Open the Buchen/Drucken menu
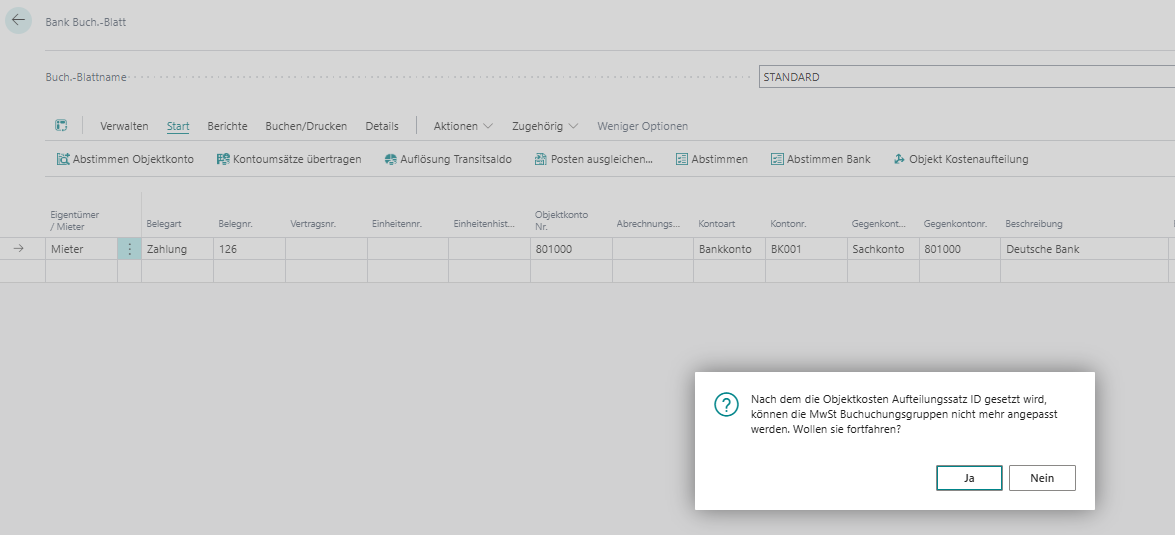The width and height of the screenshot is (1175, 535). [306, 126]
